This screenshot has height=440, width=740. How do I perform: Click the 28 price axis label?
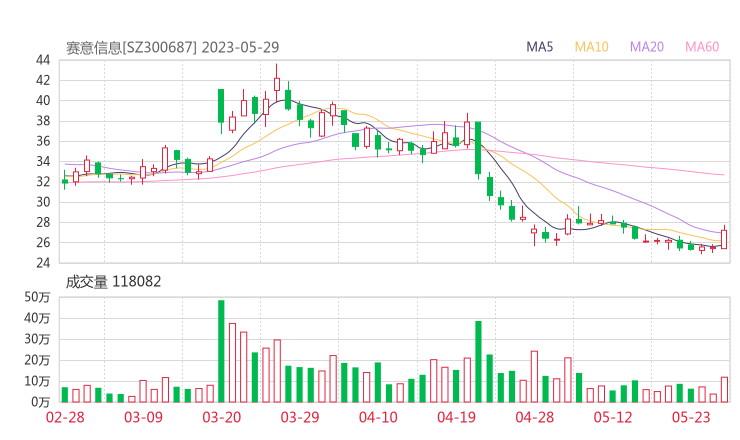tap(43, 222)
